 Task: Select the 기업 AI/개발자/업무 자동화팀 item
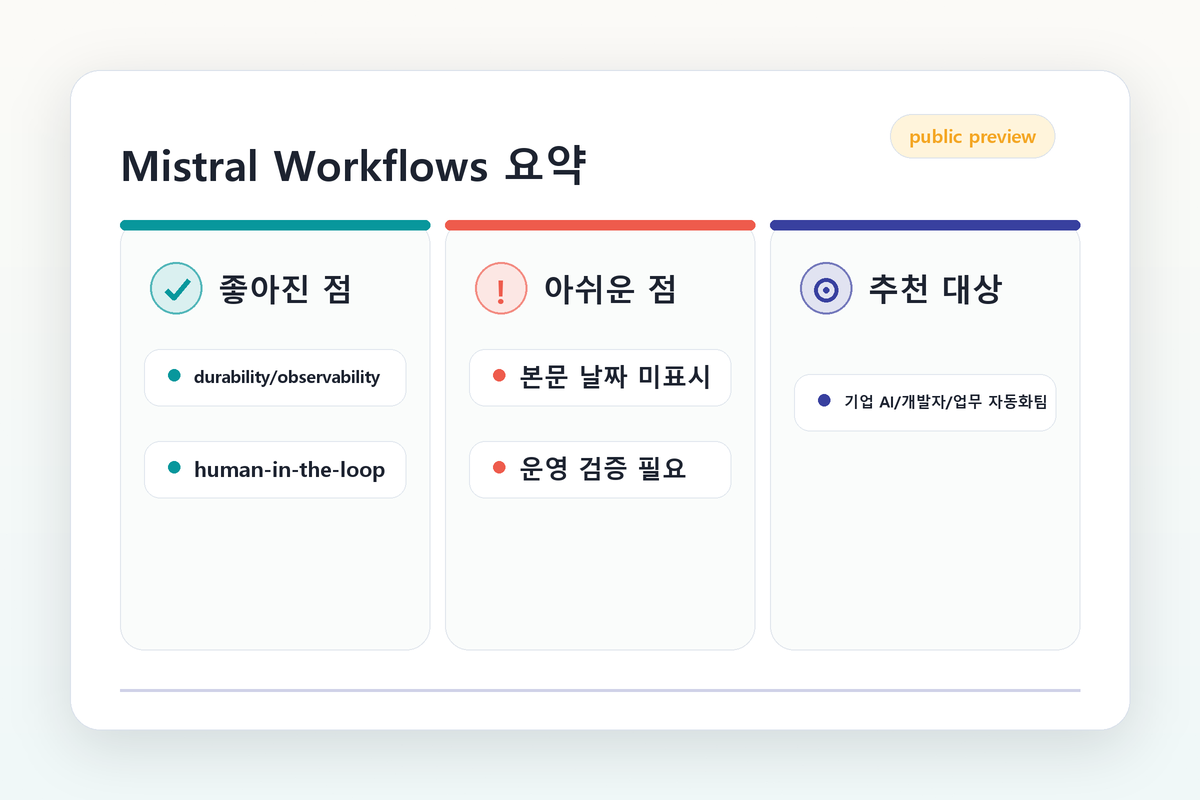click(925, 402)
